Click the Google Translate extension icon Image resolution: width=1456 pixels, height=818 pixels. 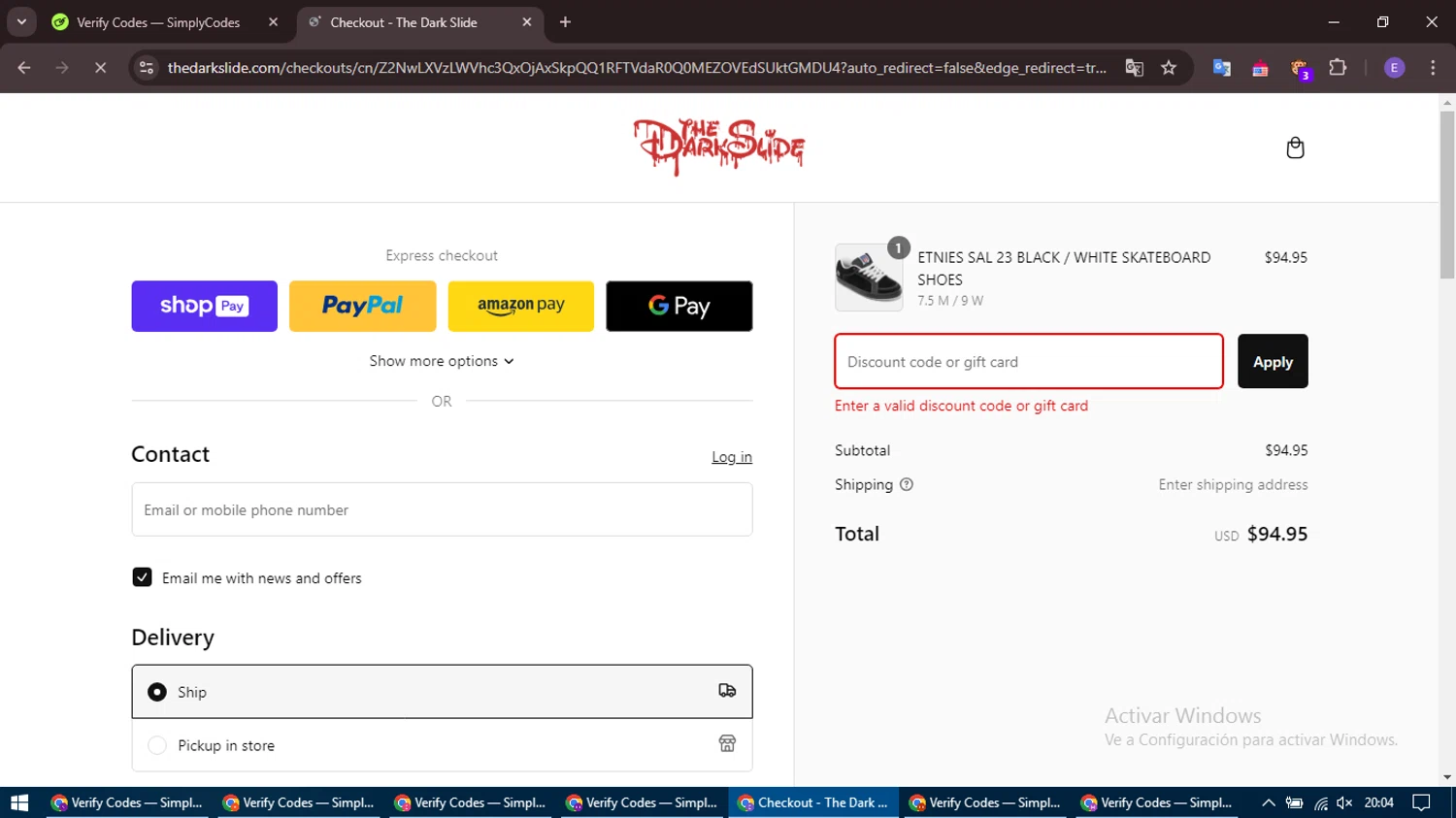1221,68
